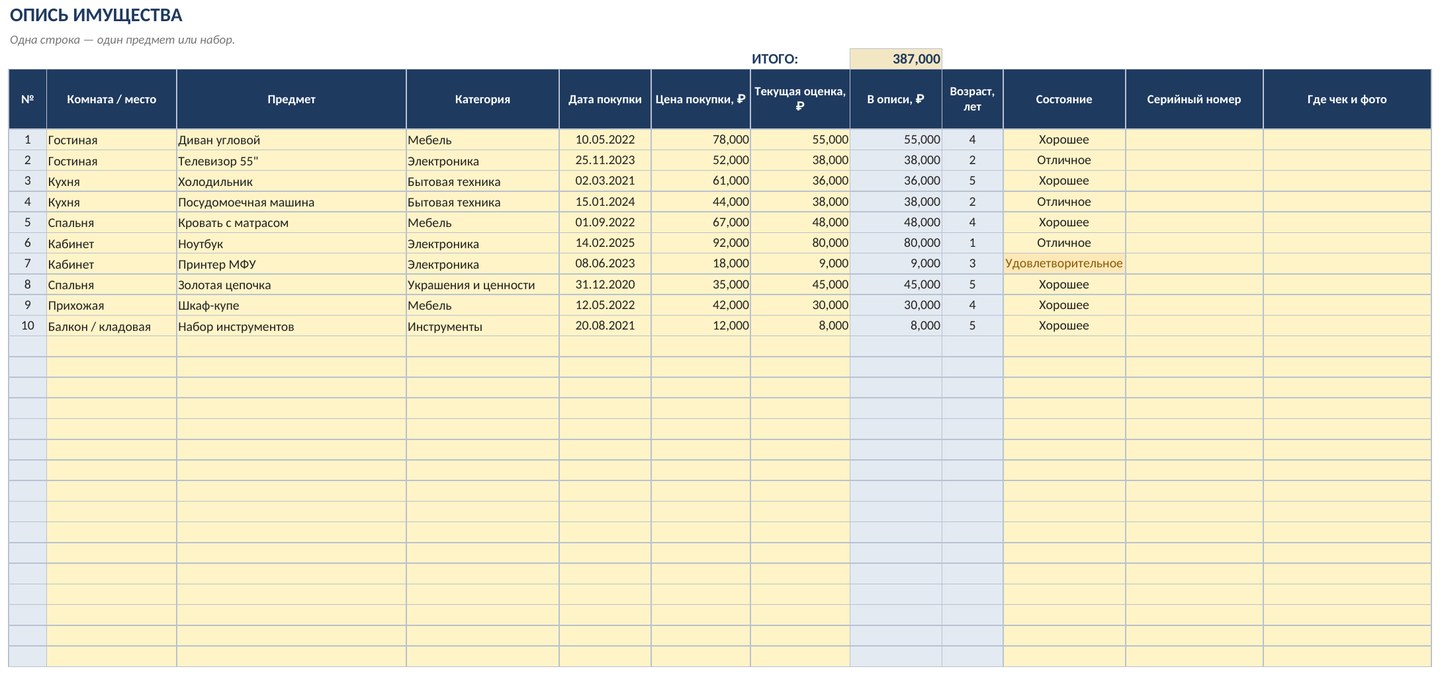Image resolution: width=1440 pixels, height=675 pixels.
Task: Click purchase price 61,000
Action: [x=701, y=181]
